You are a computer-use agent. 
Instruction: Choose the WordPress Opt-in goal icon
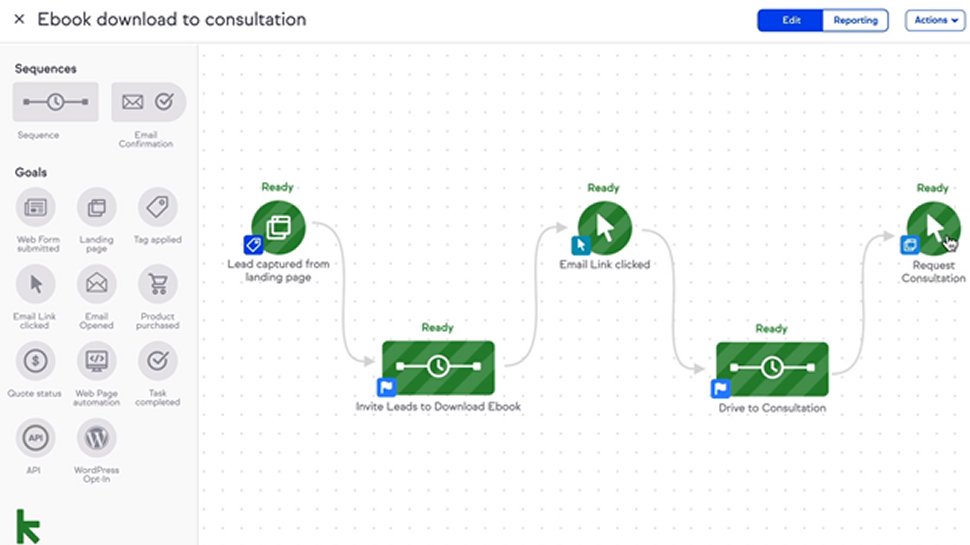click(97, 438)
